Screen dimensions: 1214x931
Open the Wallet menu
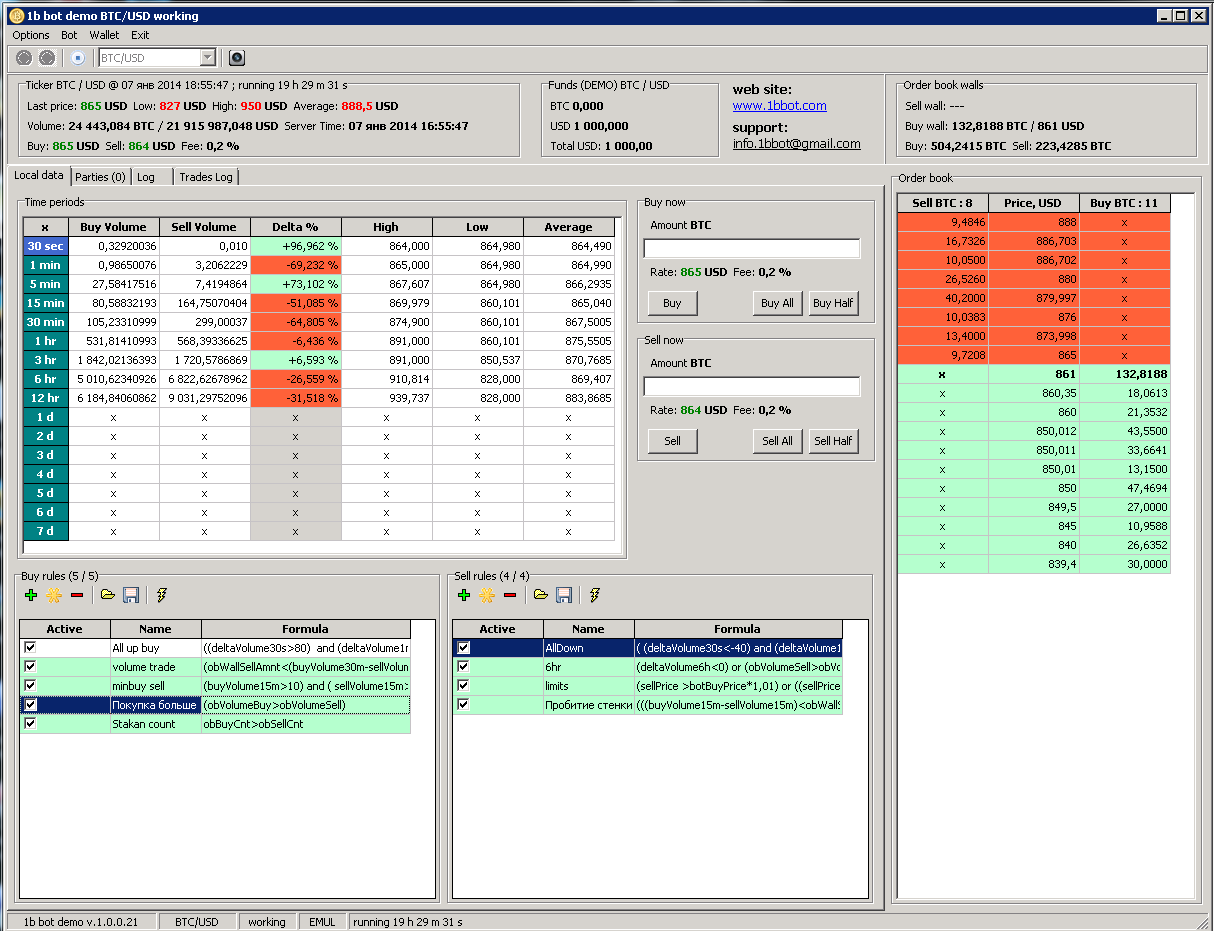(104, 35)
